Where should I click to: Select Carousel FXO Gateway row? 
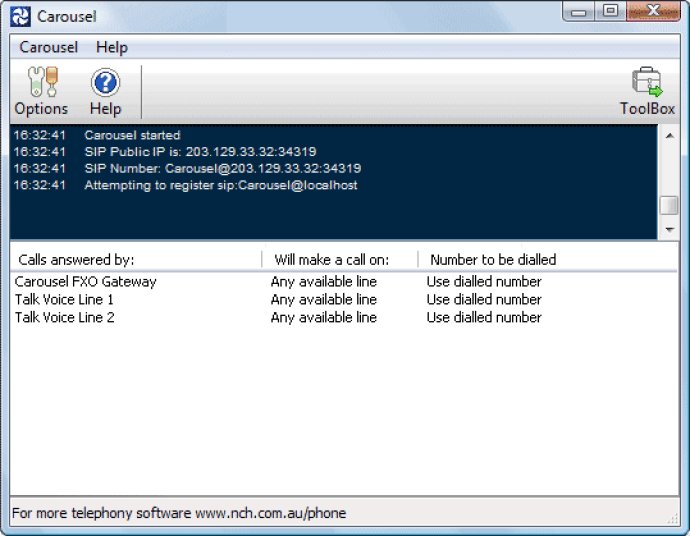tap(343, 282)
